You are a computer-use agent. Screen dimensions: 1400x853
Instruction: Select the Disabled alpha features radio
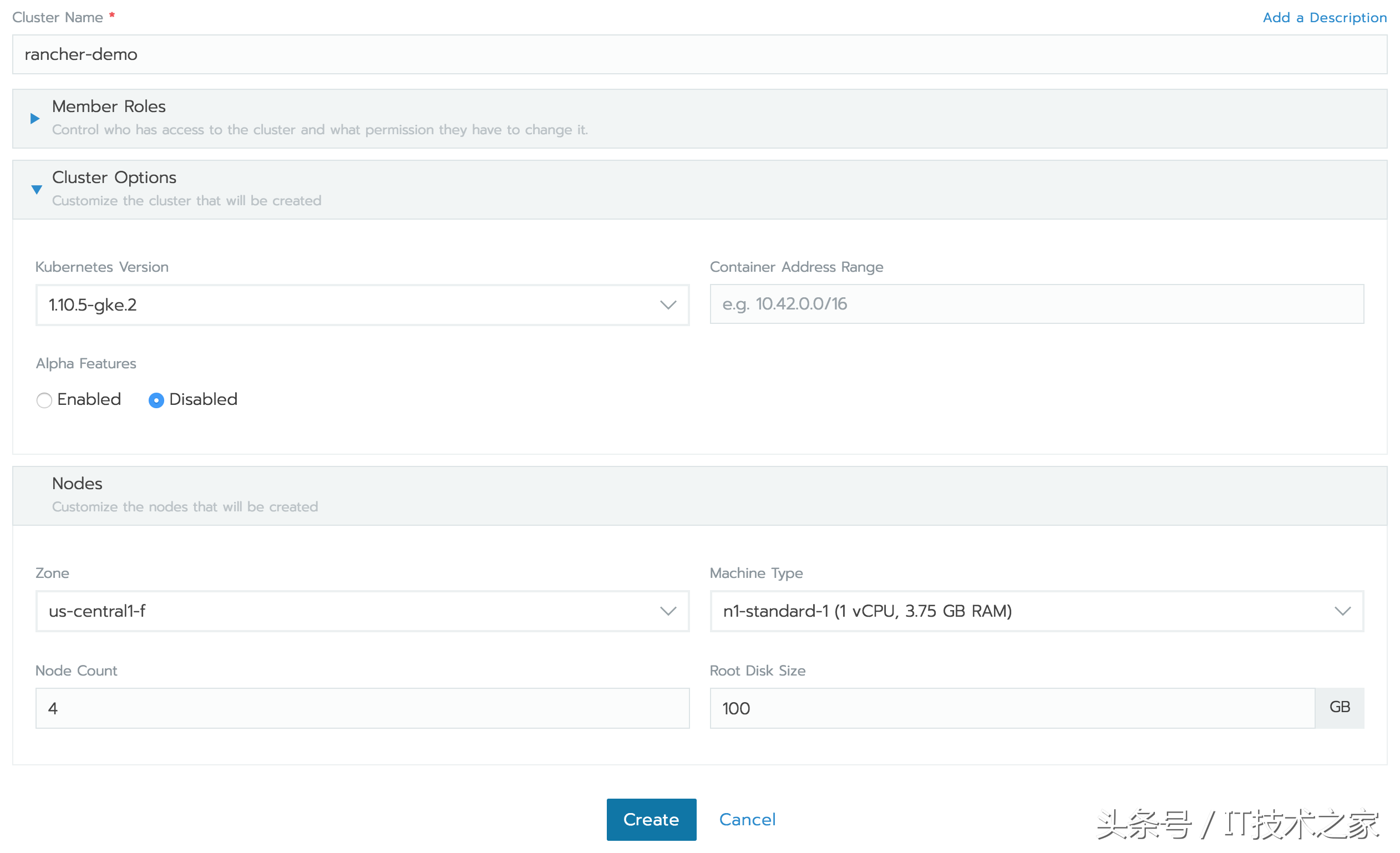156,400
